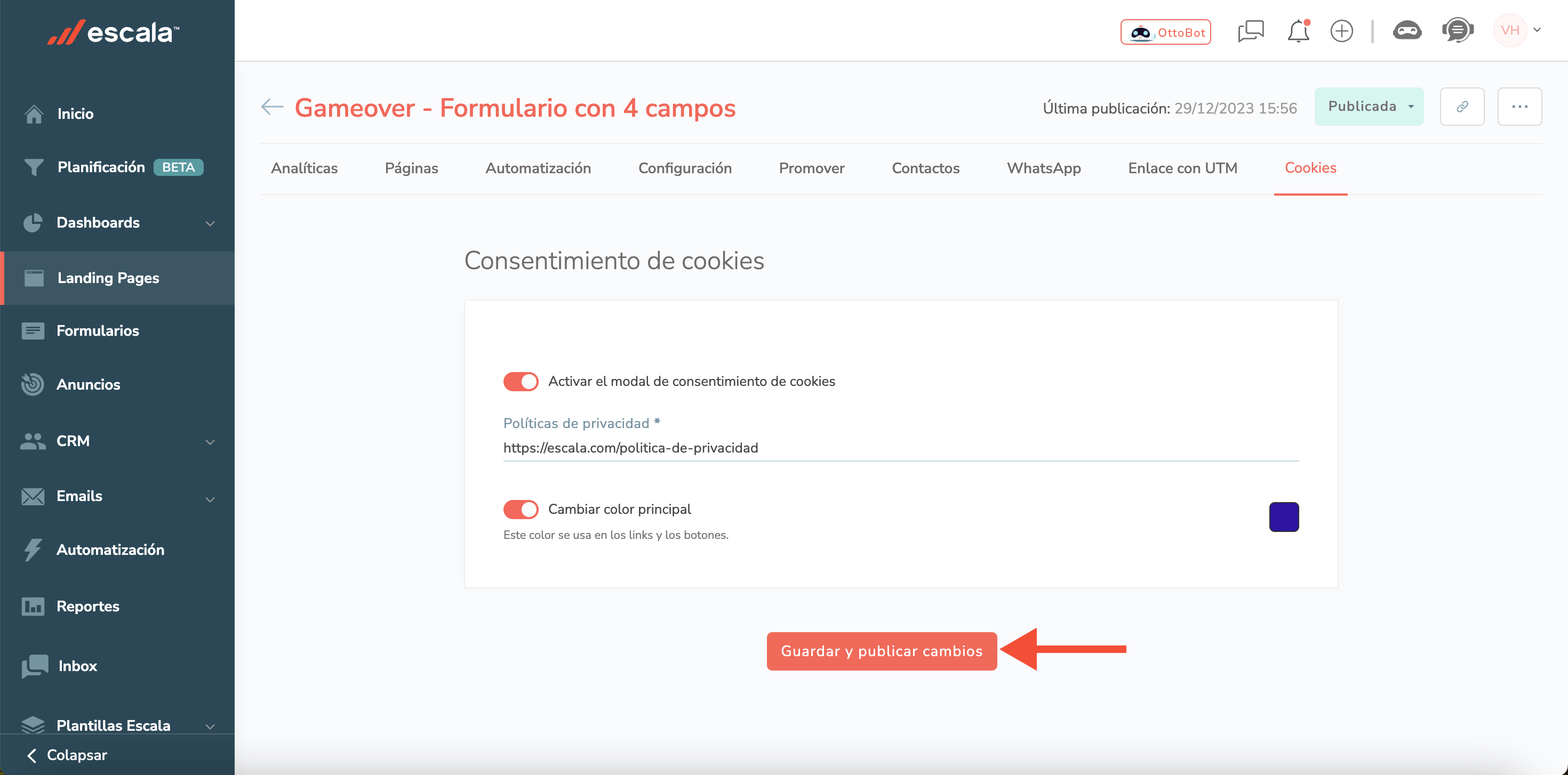Open the VH user account menu

pyautogui.click(x=1517, y=30)
